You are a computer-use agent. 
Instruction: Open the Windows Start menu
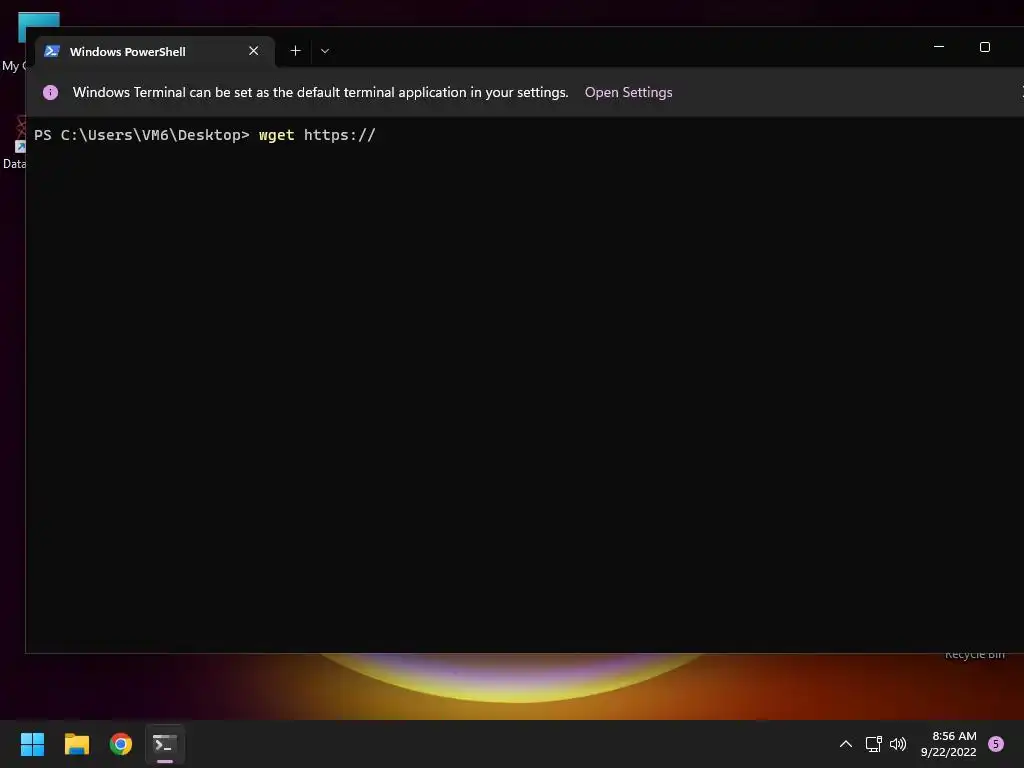33,744
